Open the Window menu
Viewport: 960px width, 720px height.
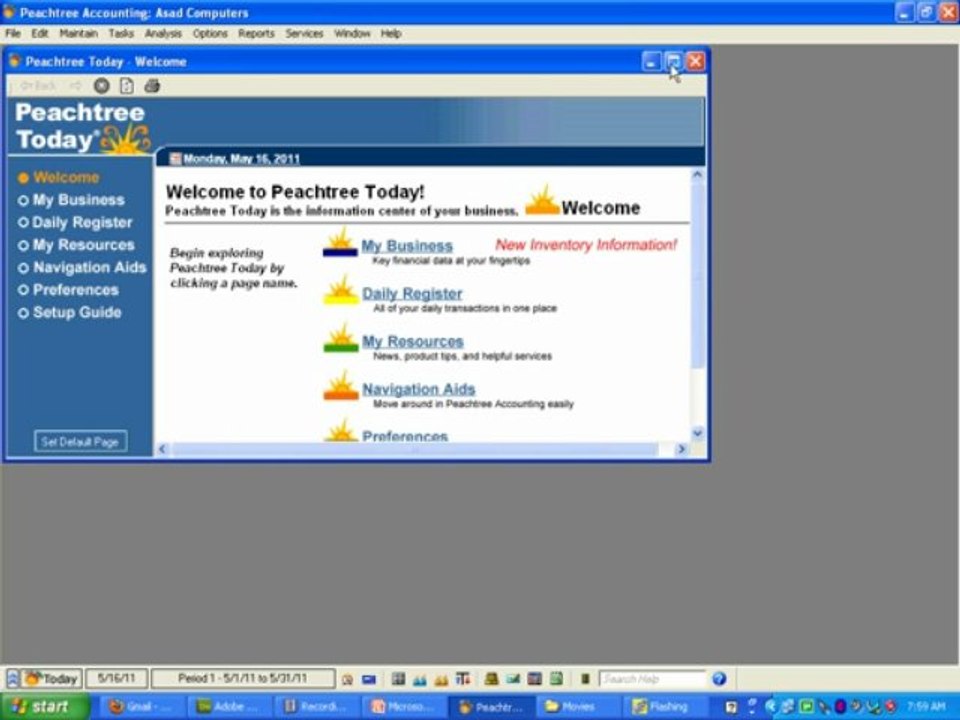[x=352, y=34]
